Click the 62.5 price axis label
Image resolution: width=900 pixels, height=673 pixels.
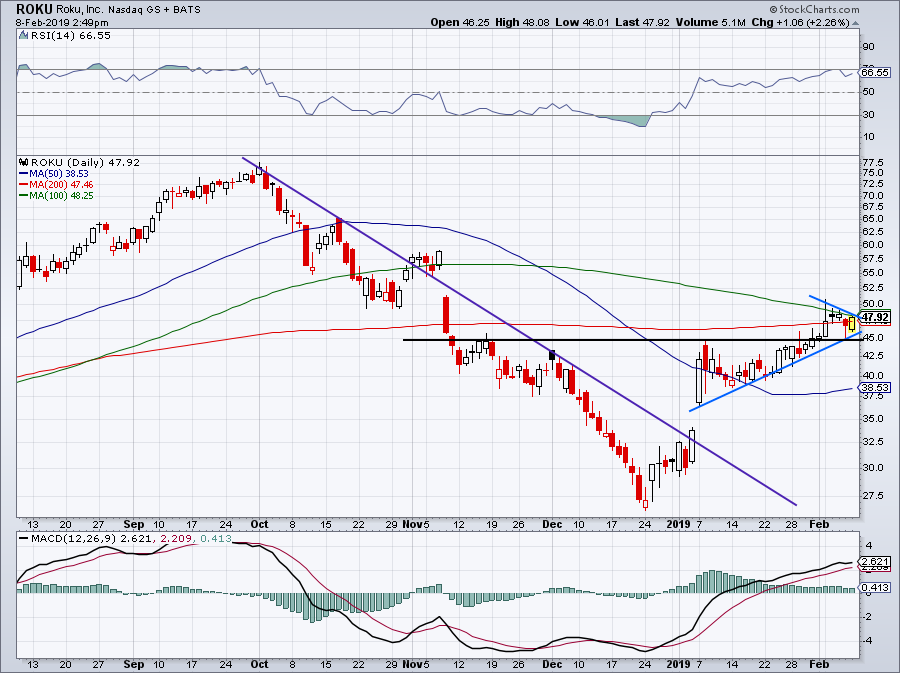[872, 231]
